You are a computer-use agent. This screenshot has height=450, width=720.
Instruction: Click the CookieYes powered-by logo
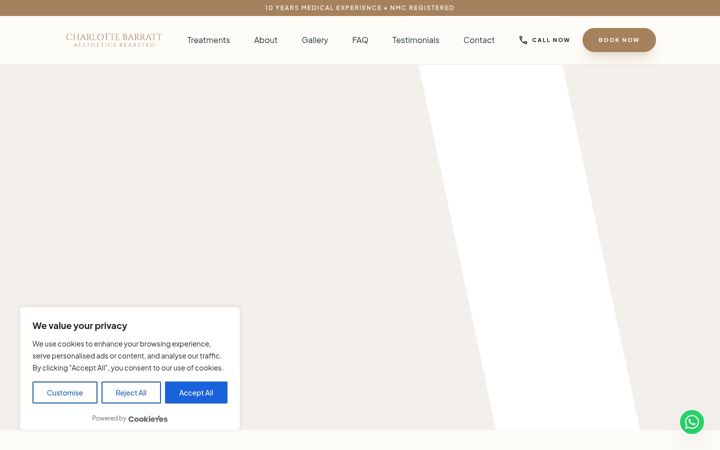[148, 419]
